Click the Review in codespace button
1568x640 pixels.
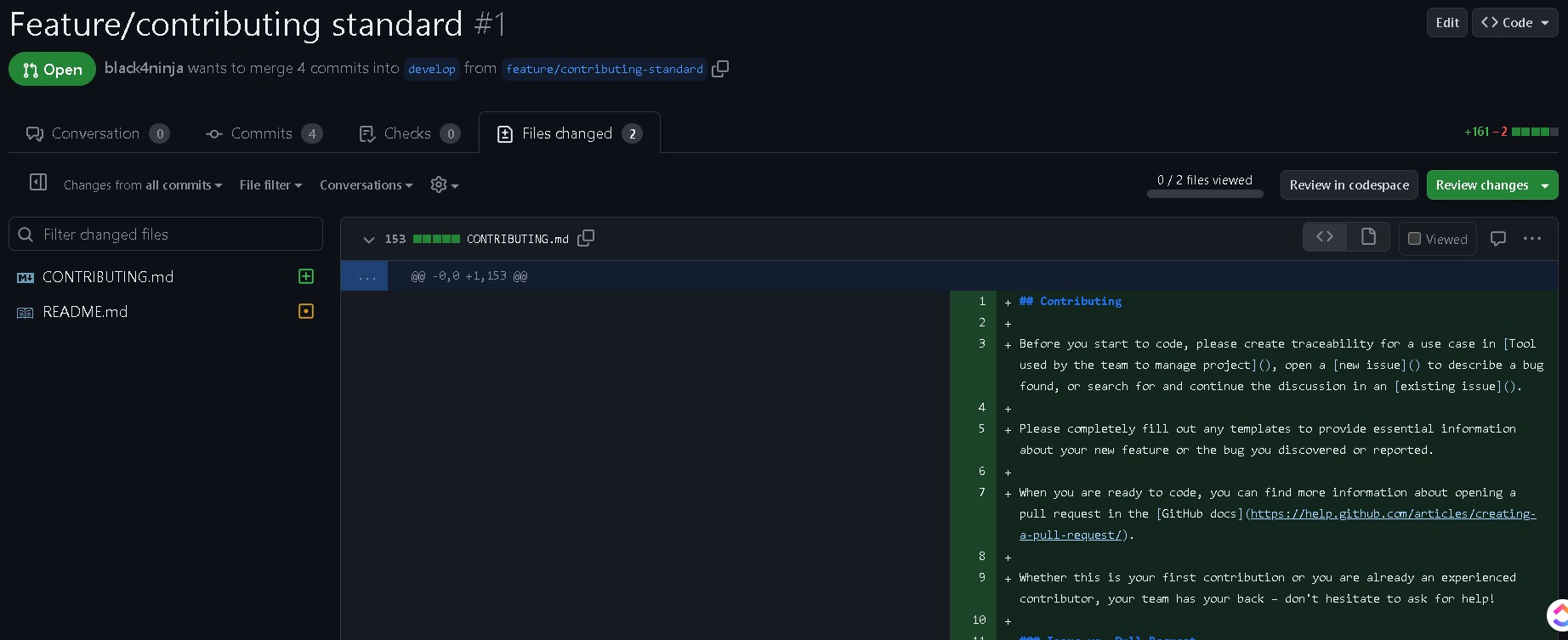pos(1349,185)
